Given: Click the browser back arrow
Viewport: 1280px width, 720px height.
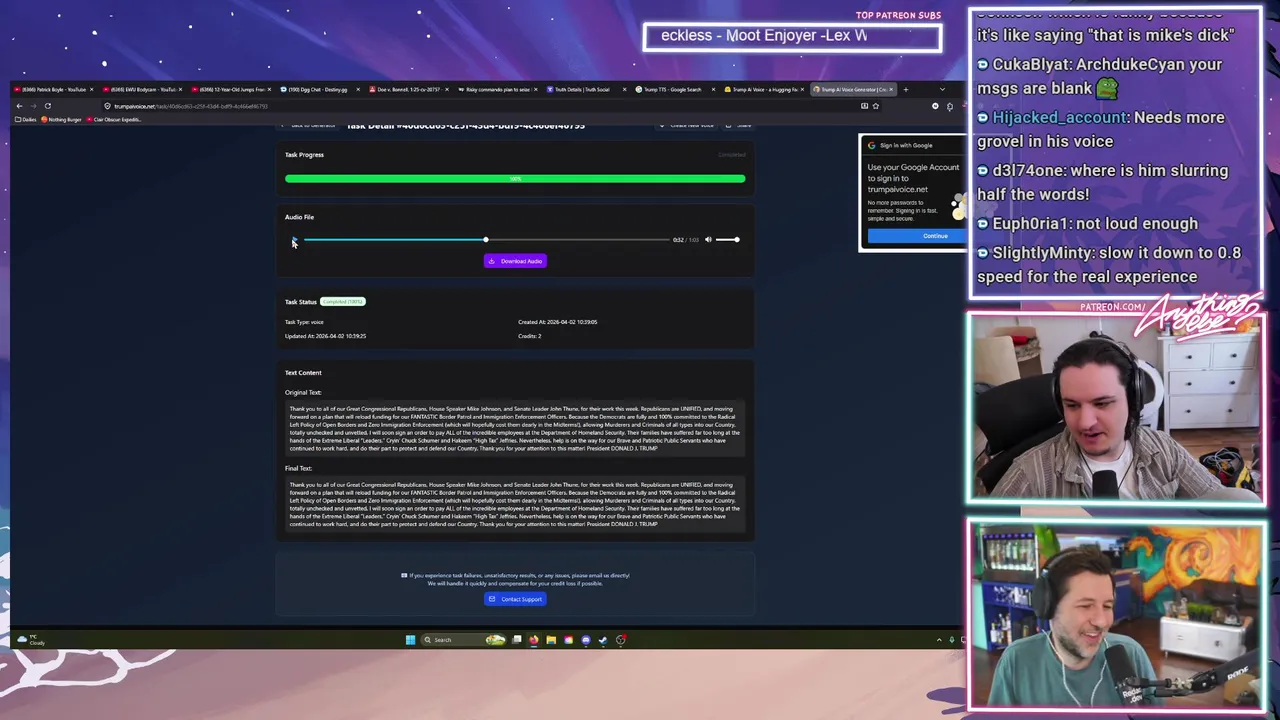Looking at the screenshot, I should pos(19,106).
